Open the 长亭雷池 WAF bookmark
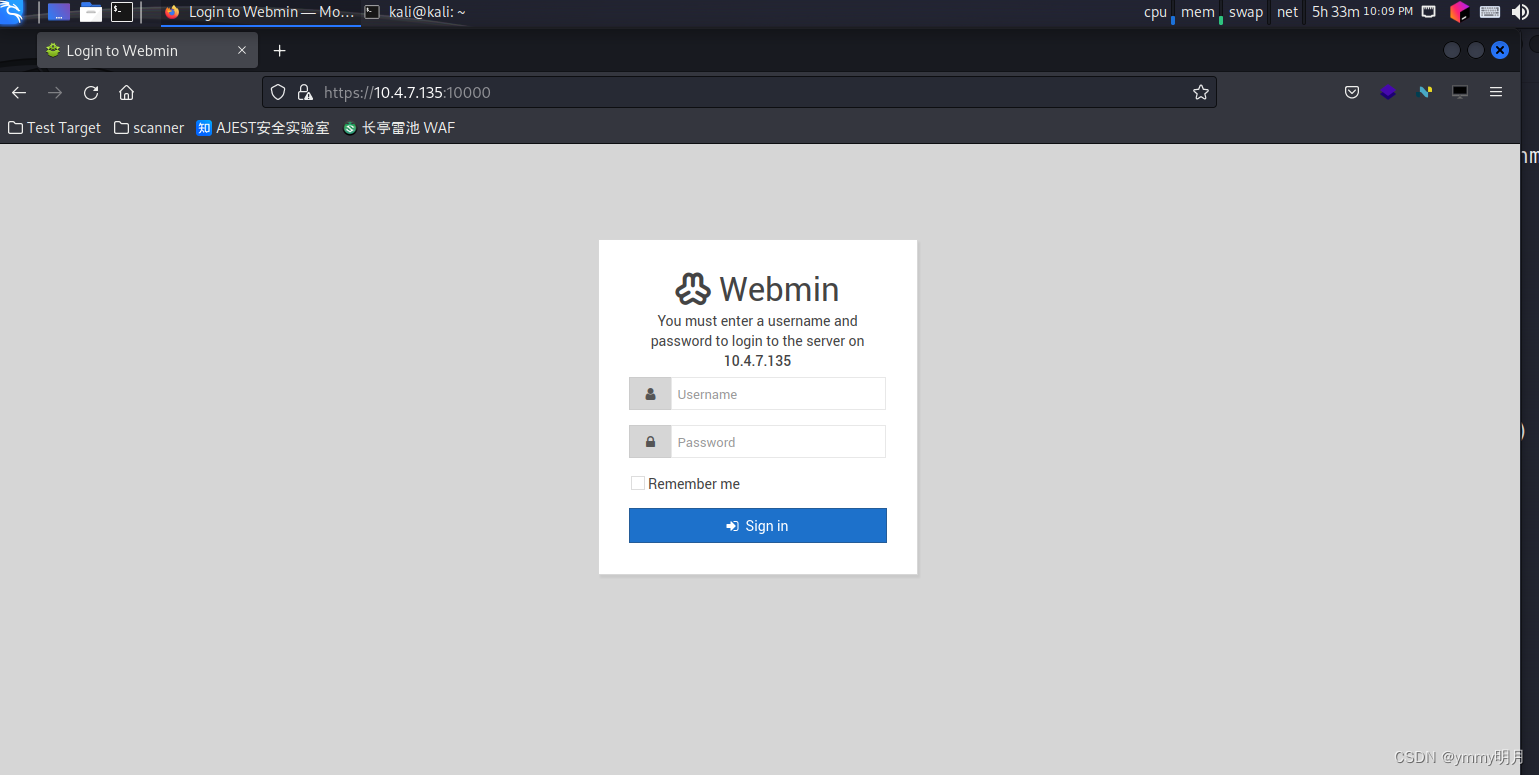 click(399, 128)
